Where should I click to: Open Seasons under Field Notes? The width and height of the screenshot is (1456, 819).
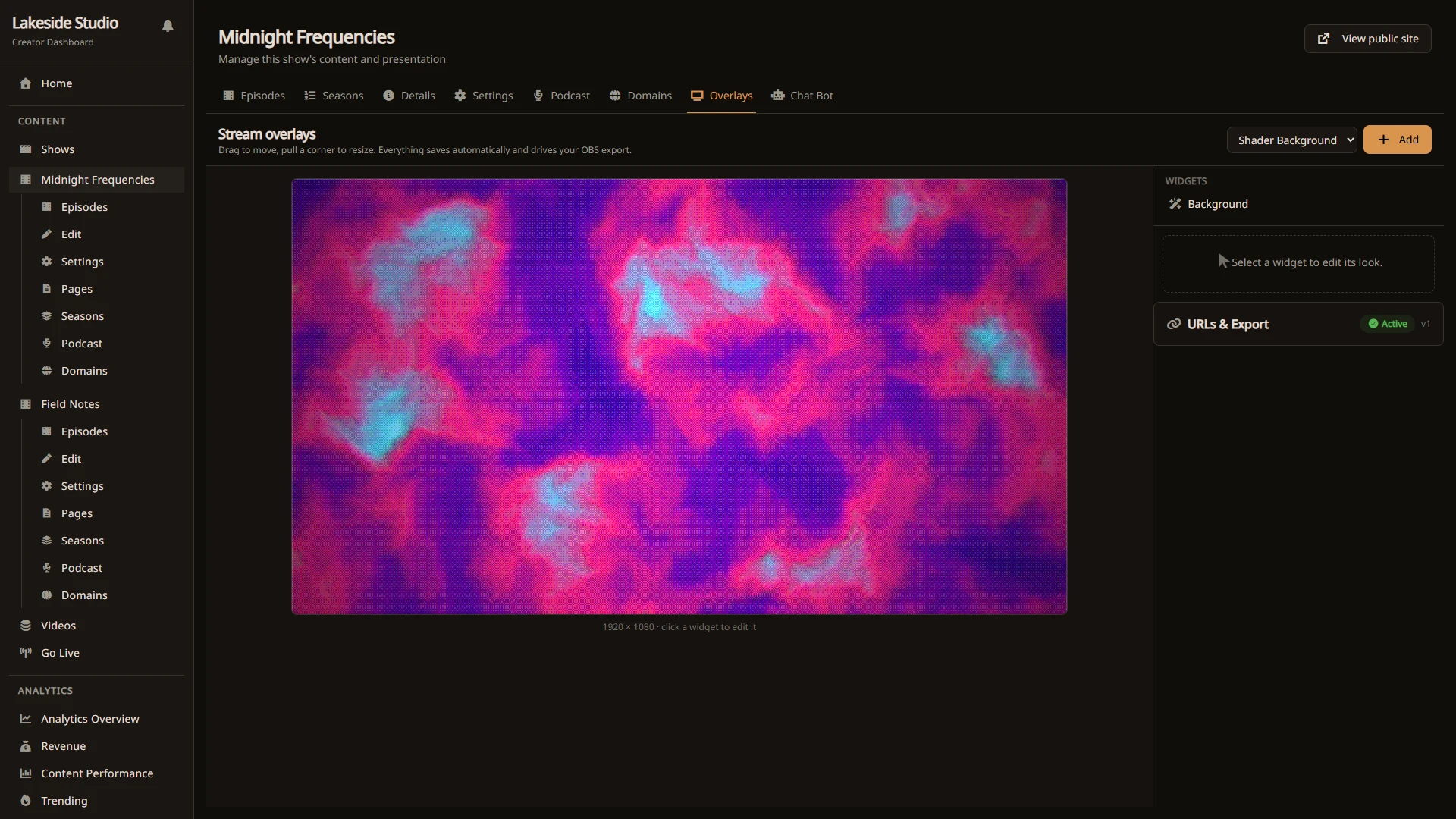point(82,541)
